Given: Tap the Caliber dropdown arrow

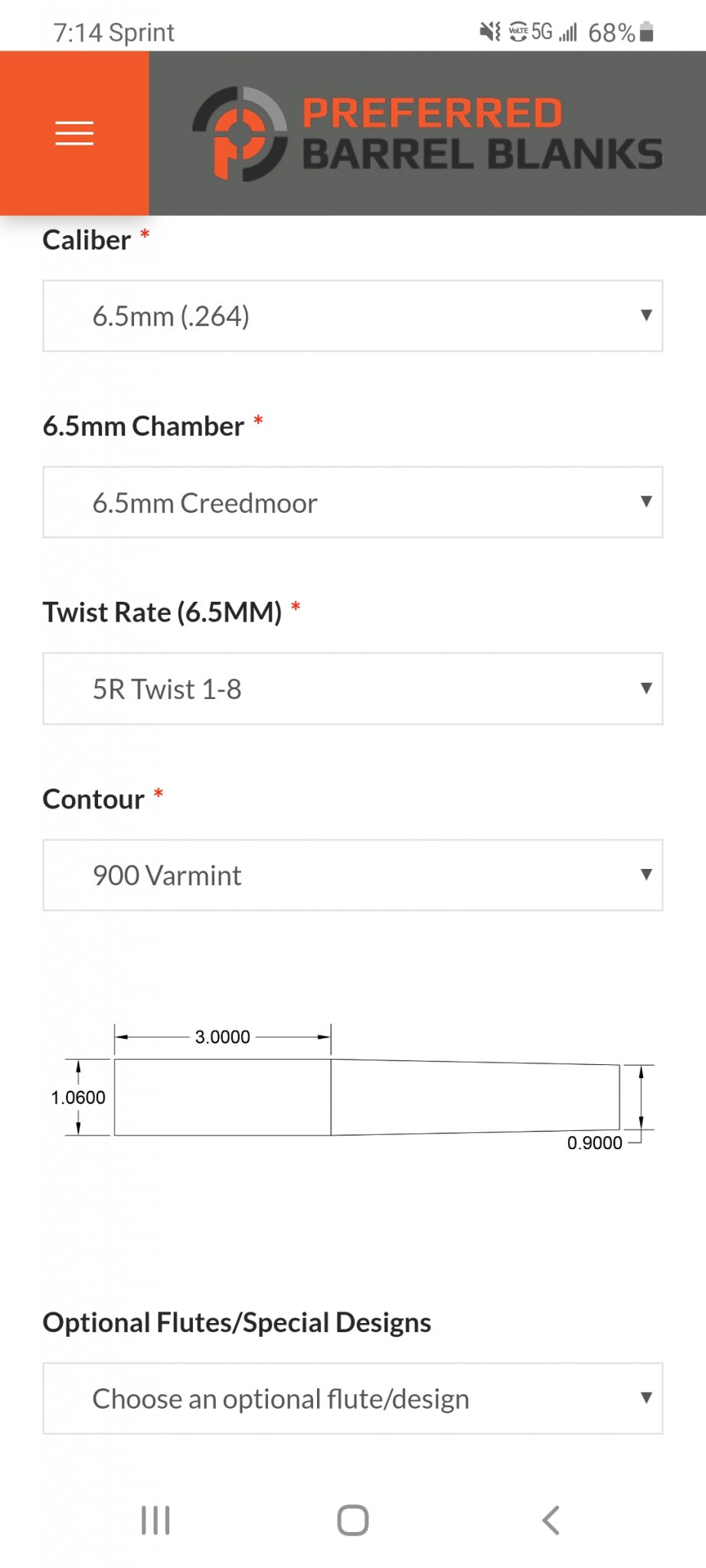Looking at the screenshot, I should 646,315.
